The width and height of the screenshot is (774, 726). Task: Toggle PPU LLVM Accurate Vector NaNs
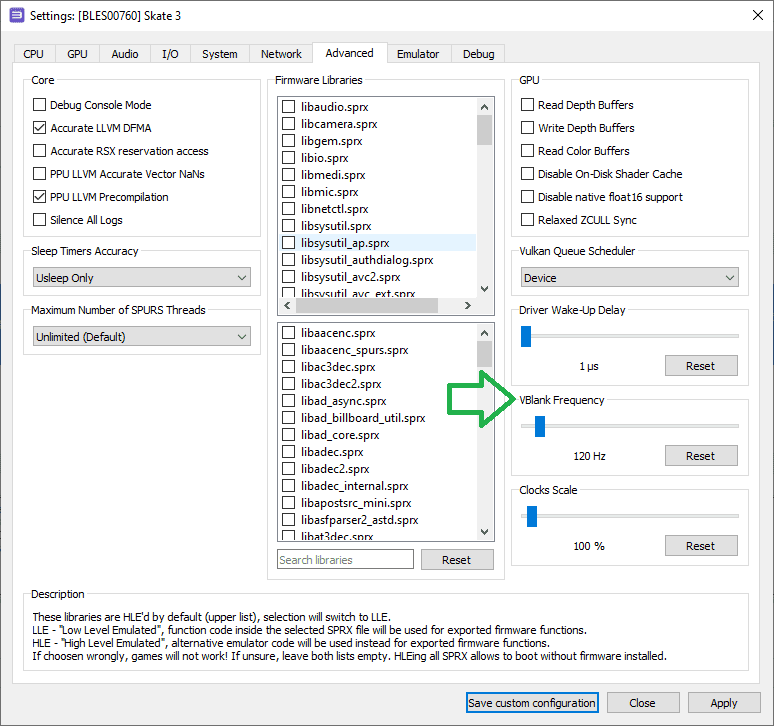coord(39,174)
